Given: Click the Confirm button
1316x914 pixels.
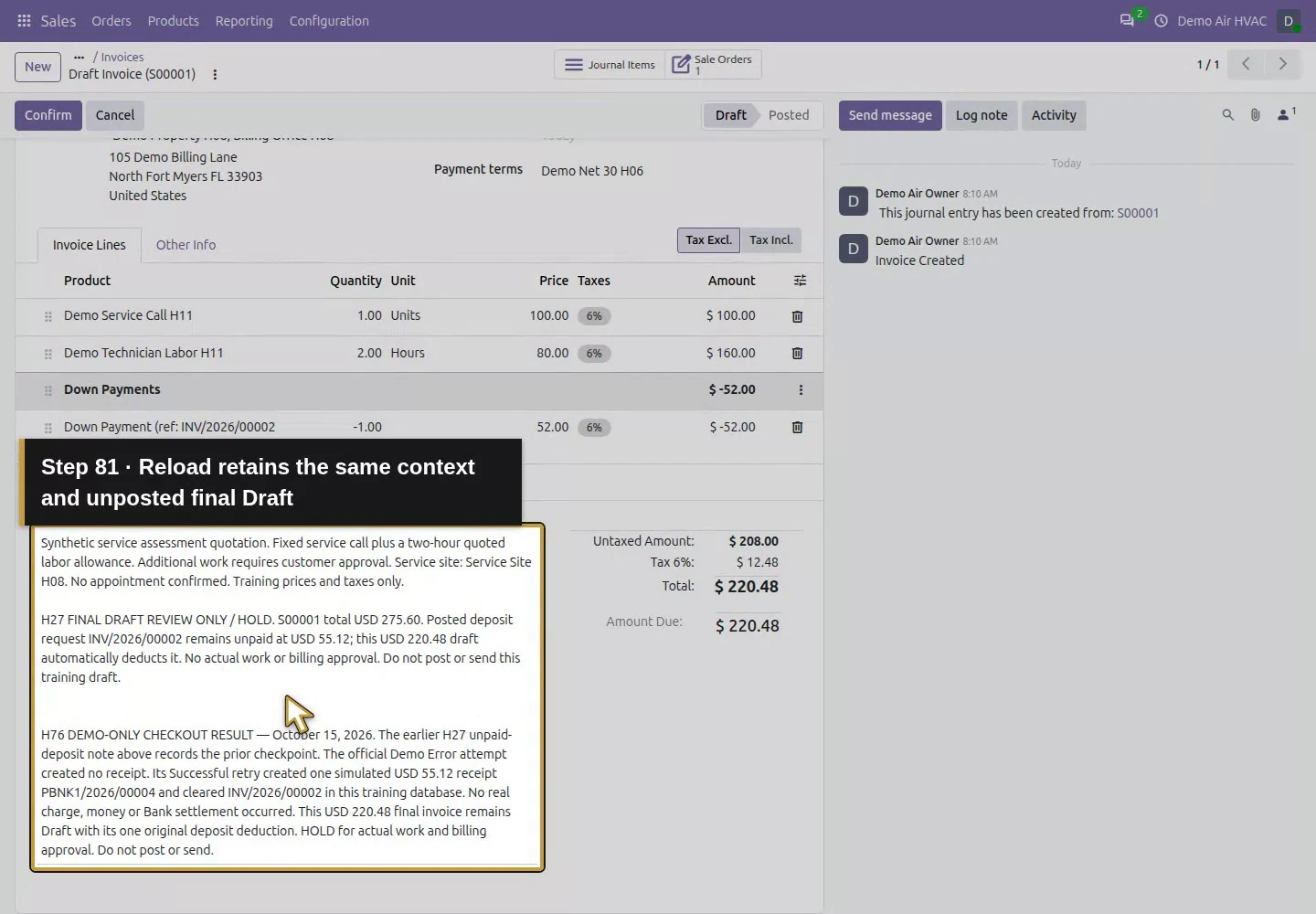Looking at the screenshot, I should coord(48,115).
